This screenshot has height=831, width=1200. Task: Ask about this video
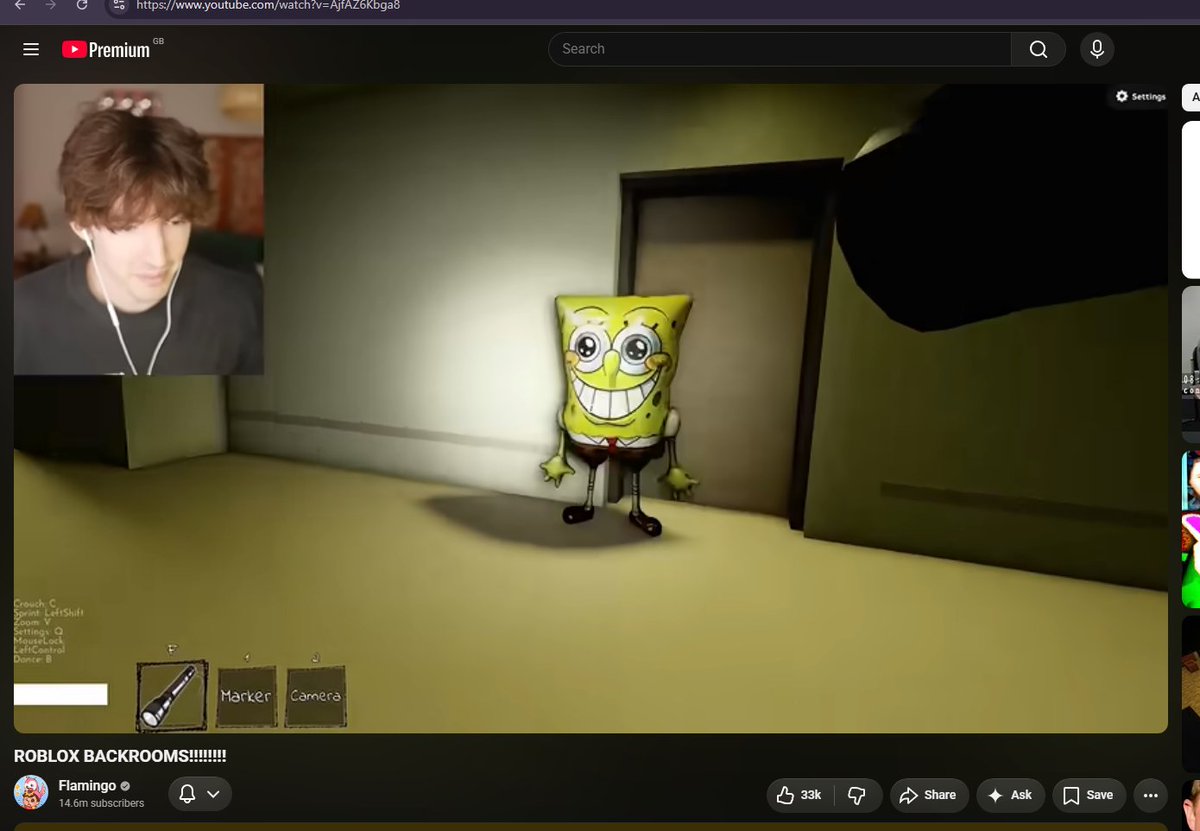pyautogui.click(x=1010, y=795)
